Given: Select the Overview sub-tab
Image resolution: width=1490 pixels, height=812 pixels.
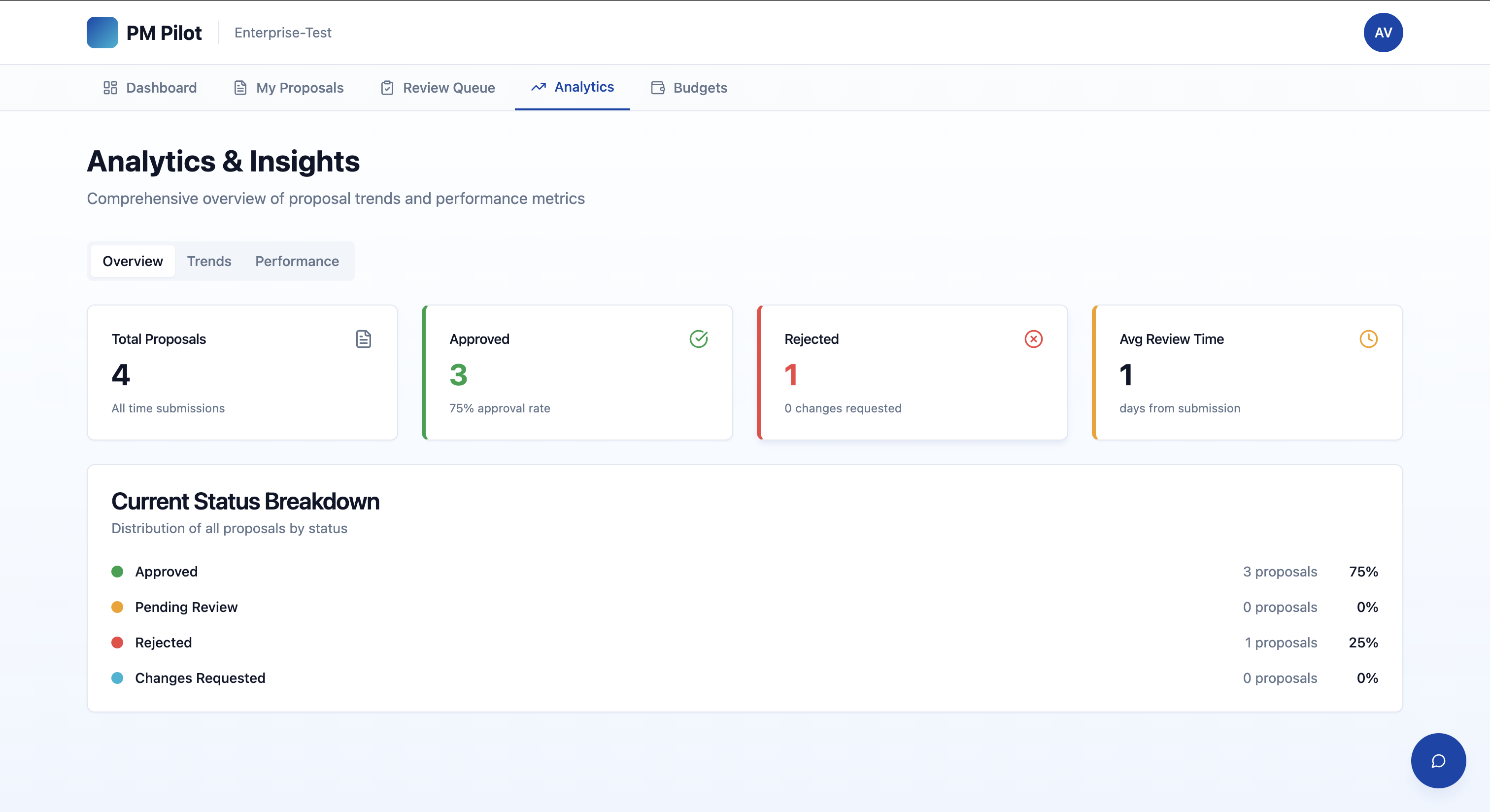Looking at the screenshot, I should click(133, 262).
